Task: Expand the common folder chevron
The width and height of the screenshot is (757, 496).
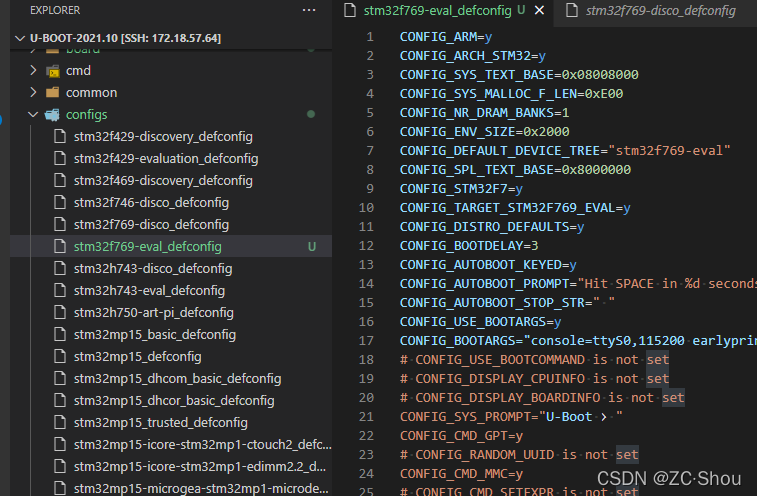Action: [33, 92]
